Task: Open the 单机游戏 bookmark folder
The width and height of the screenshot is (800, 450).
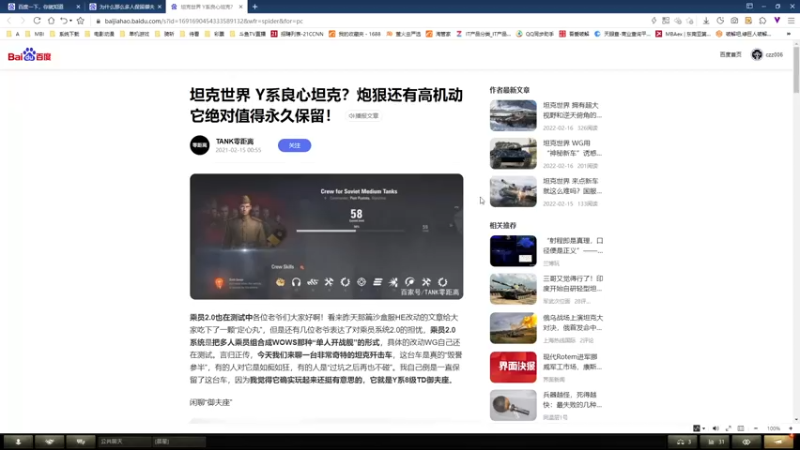Action: pos(135,34)
